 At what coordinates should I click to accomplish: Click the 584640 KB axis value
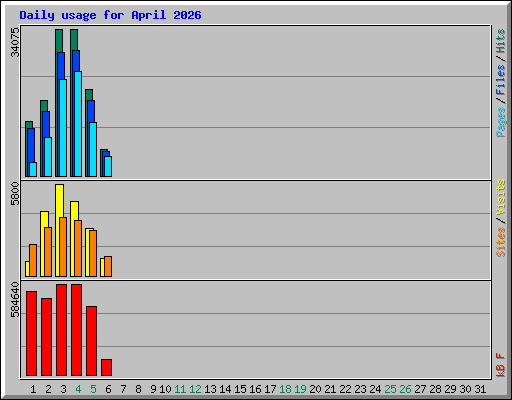(15, 300)
